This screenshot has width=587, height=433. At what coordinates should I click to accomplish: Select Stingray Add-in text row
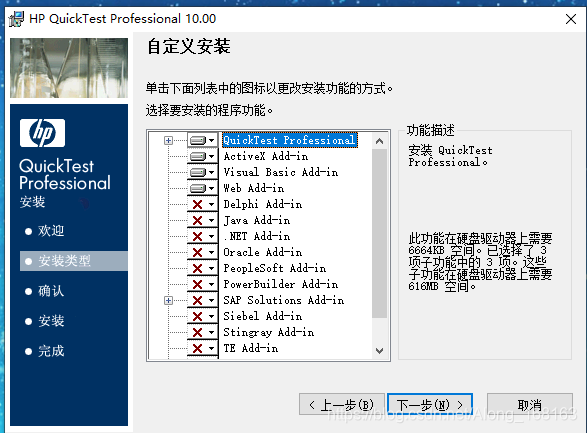tap(269, 332)
